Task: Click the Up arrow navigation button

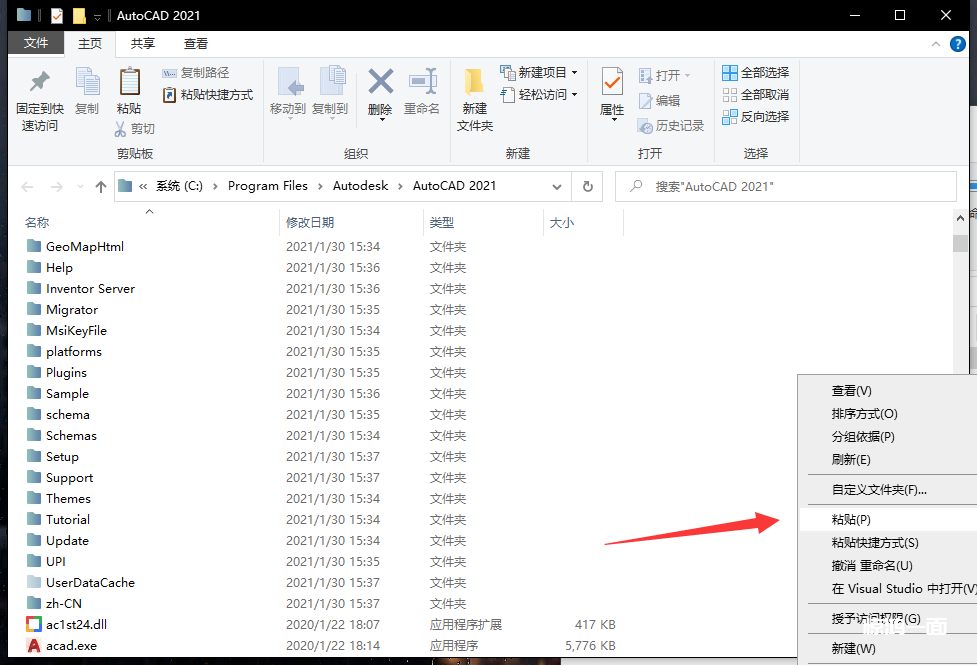Action: point(100,187)
